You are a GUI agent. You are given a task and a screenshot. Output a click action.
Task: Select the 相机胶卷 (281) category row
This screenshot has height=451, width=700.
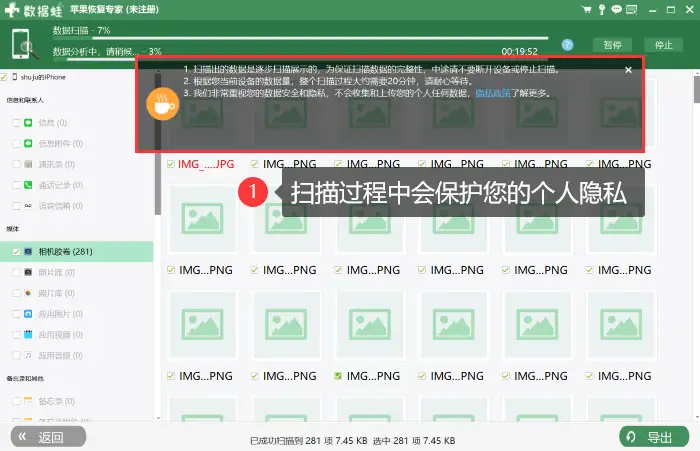point(76,251)
